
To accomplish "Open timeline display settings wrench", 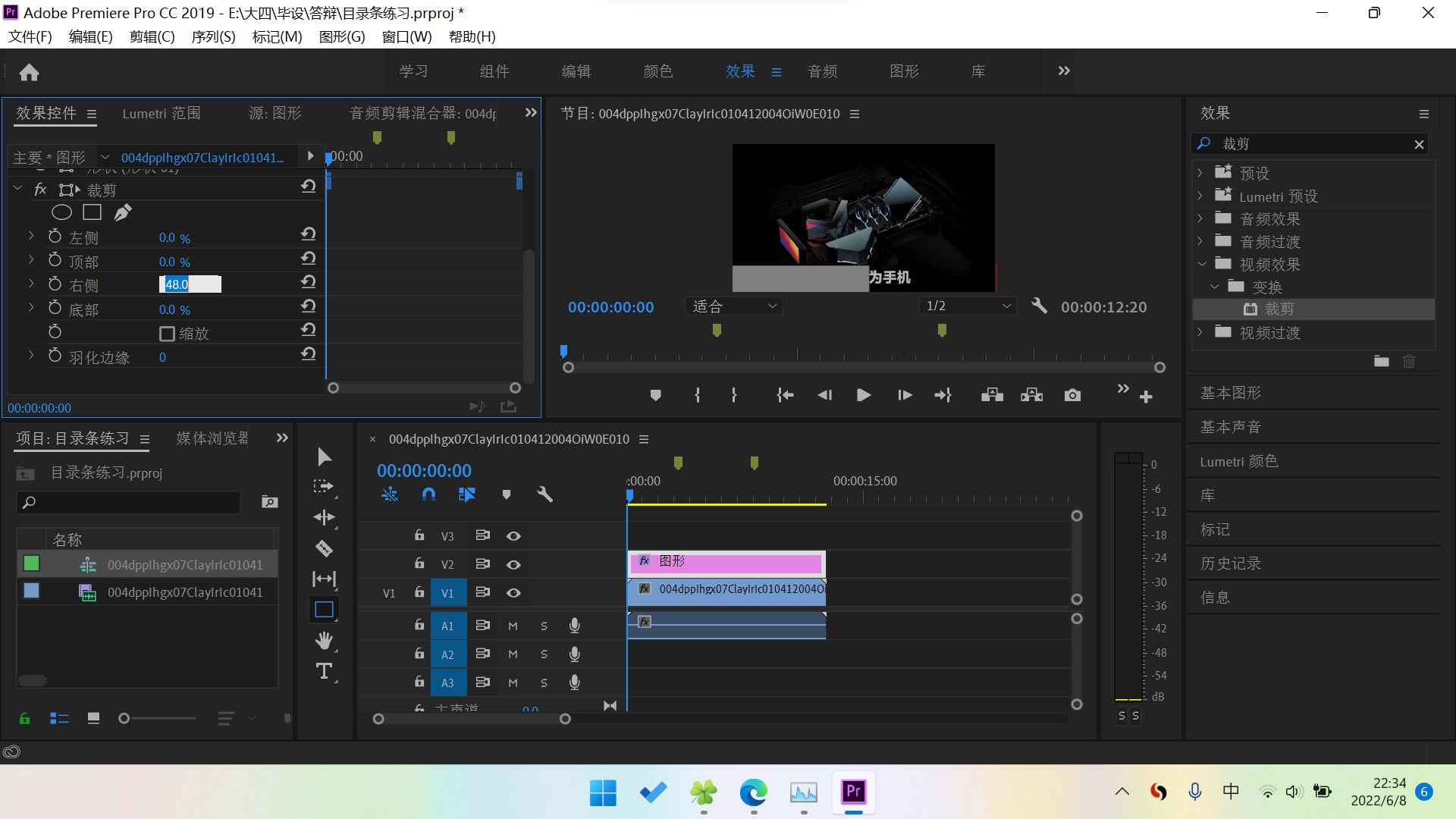I will click(x=544, y=494).
